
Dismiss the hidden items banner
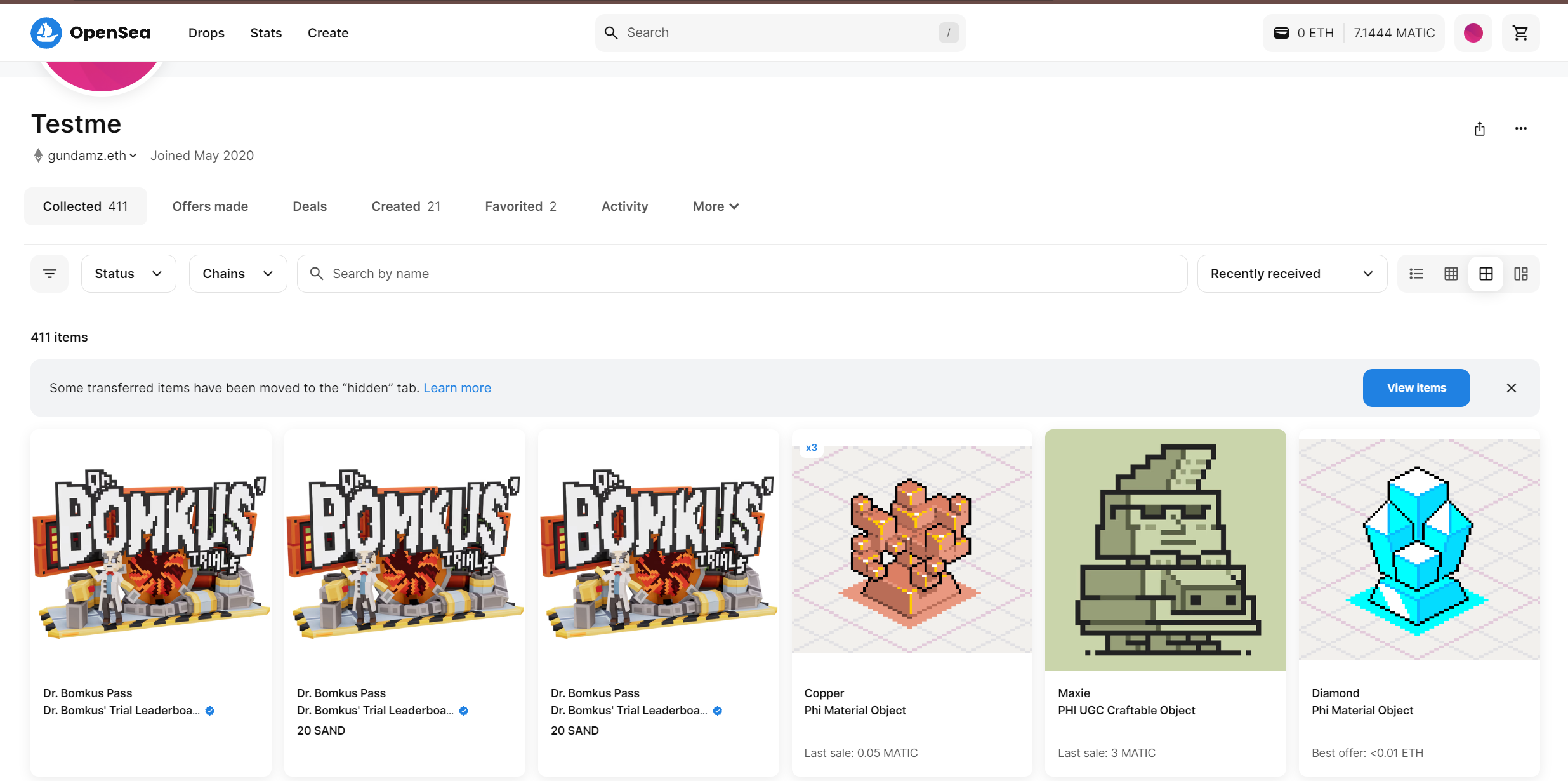click(x=1511, y=388)
